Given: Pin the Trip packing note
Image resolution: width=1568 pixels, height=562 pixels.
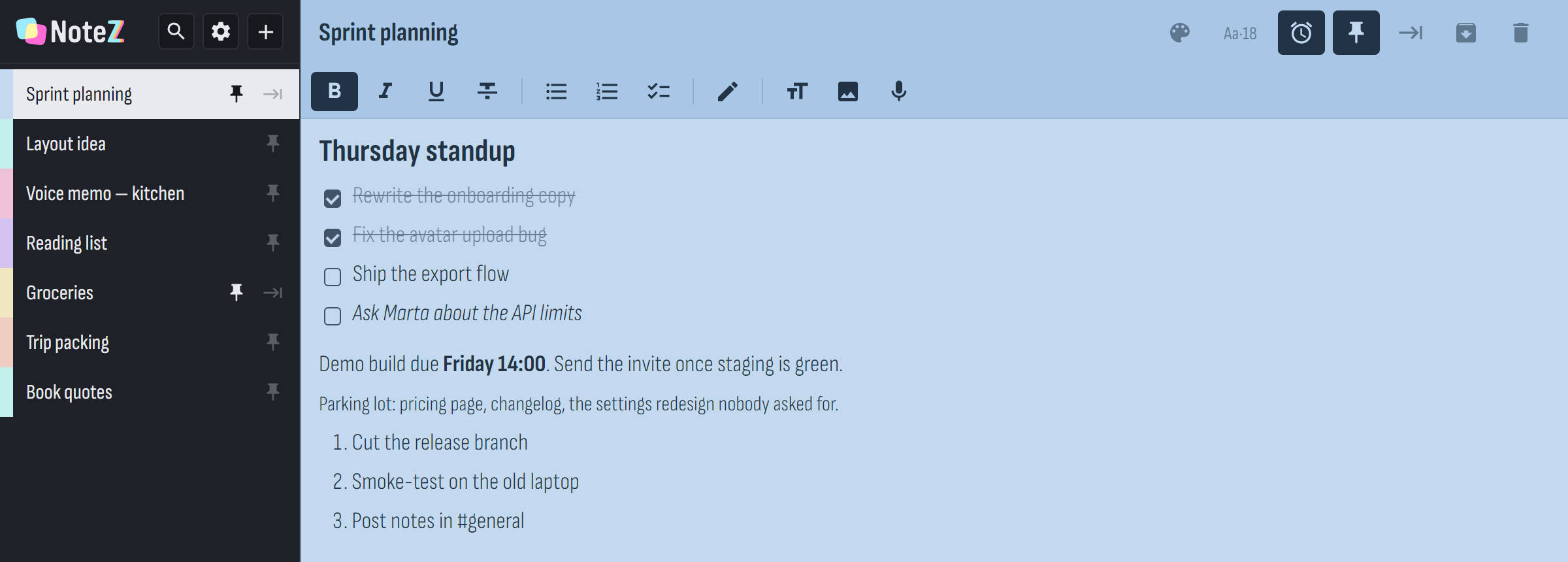Looking at the screenshot, I should tap(273, 342).
